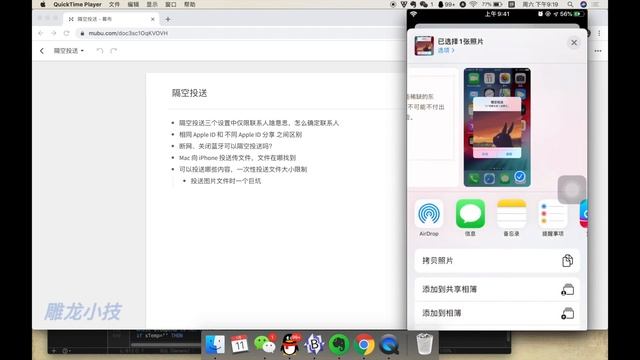The height and width of the screenshot is (360, 640).
Task: Open a new Chrome tab
Action: coord(168,19)
